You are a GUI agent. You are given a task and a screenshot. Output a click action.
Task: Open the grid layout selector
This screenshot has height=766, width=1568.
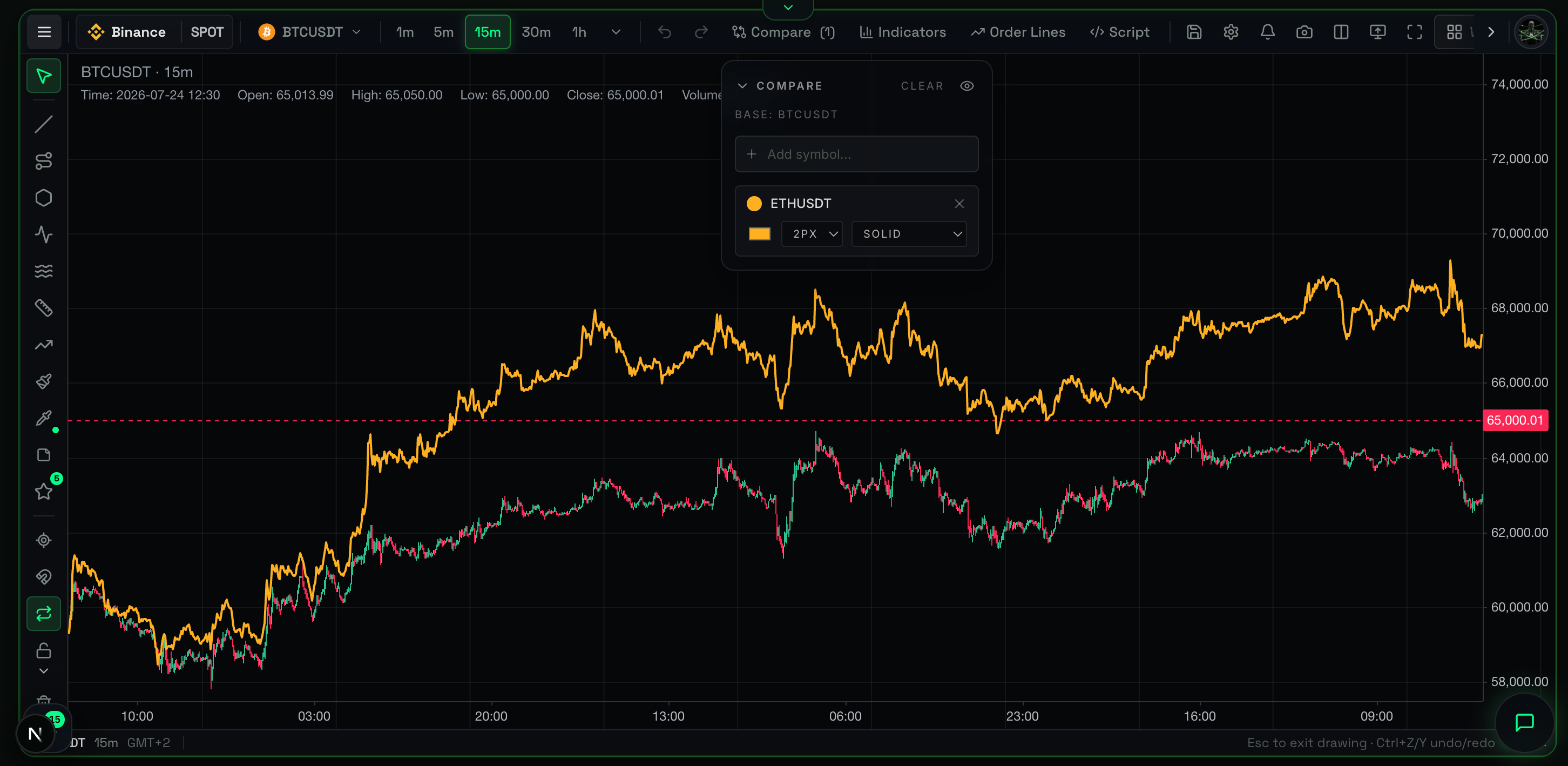click(x=1455, y=32)
